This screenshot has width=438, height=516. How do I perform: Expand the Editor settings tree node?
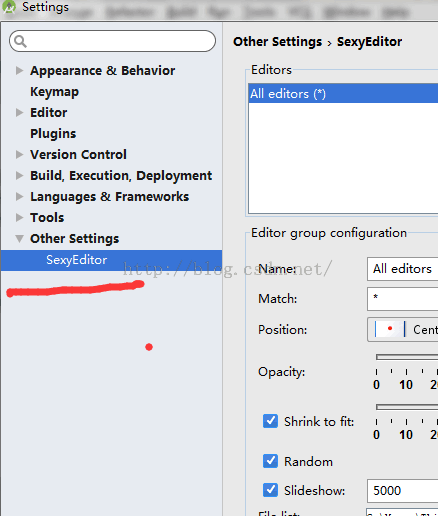(x=19, y=112)
